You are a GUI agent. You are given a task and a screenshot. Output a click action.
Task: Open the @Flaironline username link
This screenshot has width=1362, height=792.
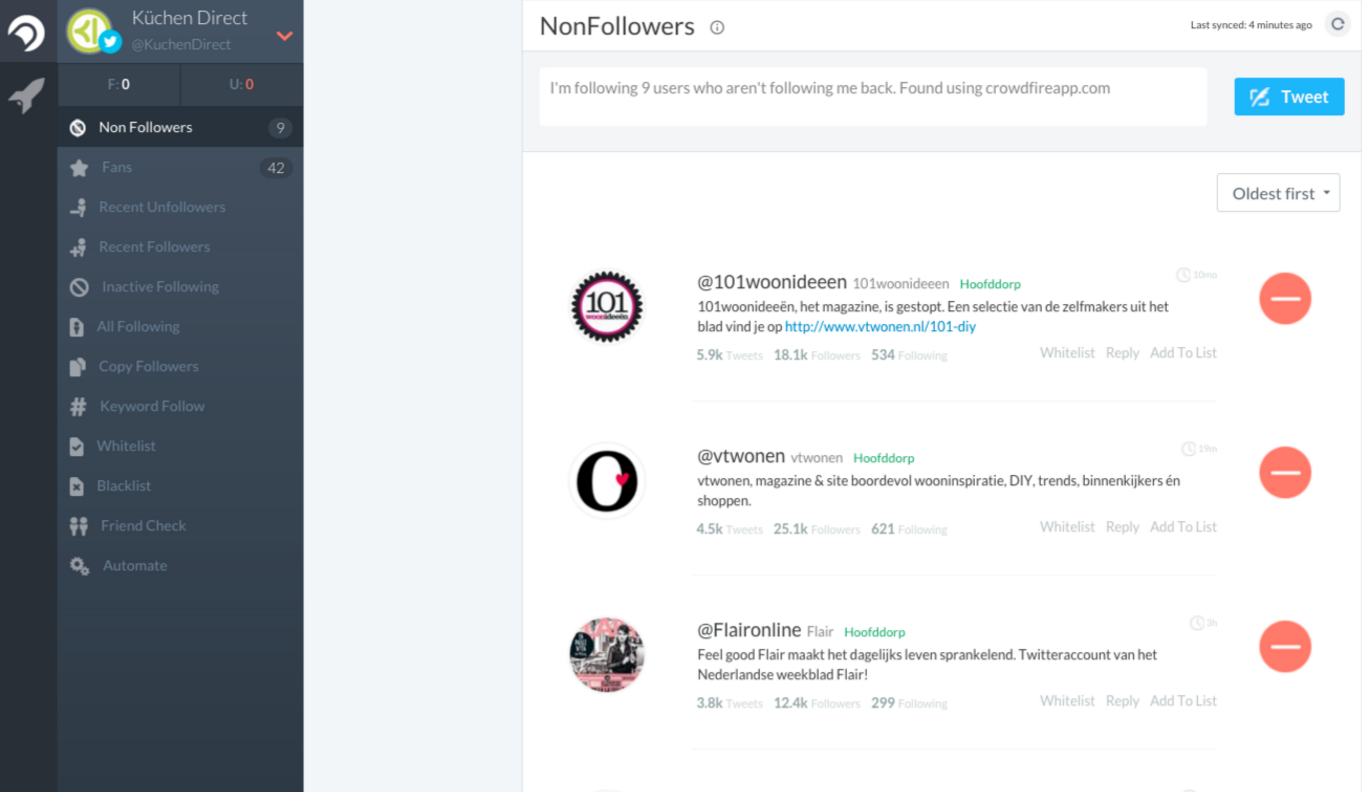(x=749, y=630)
